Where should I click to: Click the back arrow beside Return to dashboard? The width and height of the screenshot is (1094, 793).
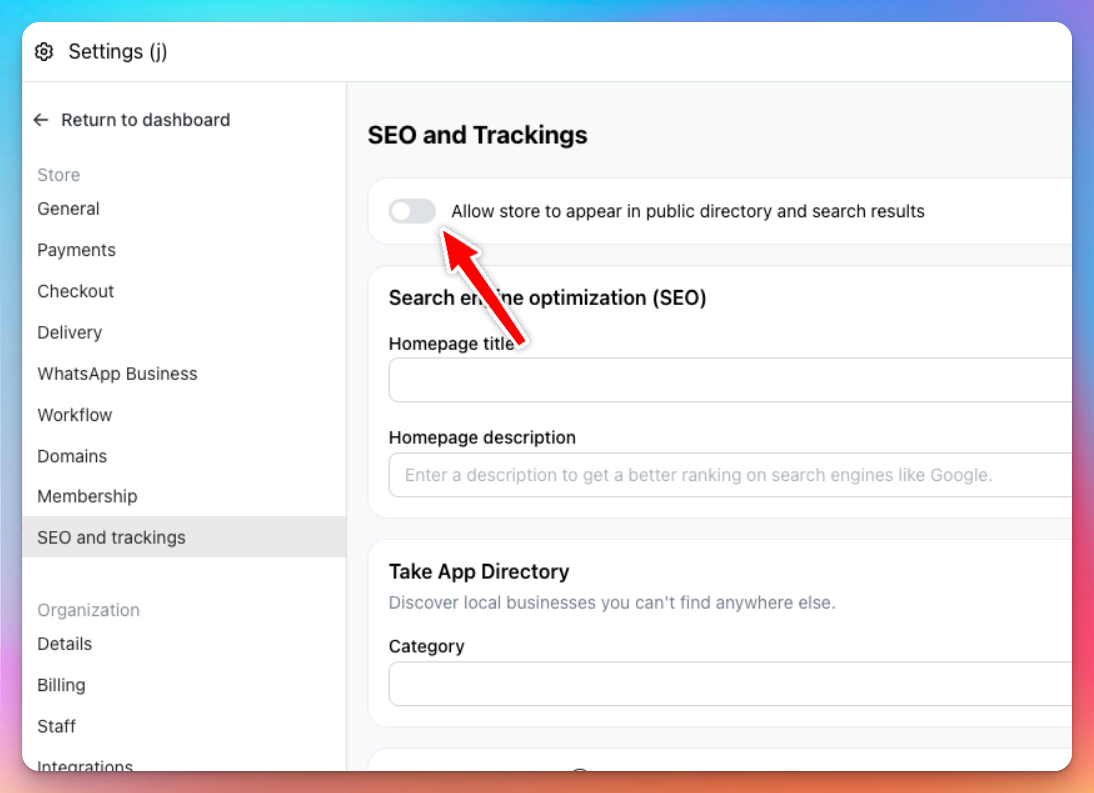pos(41,120)
